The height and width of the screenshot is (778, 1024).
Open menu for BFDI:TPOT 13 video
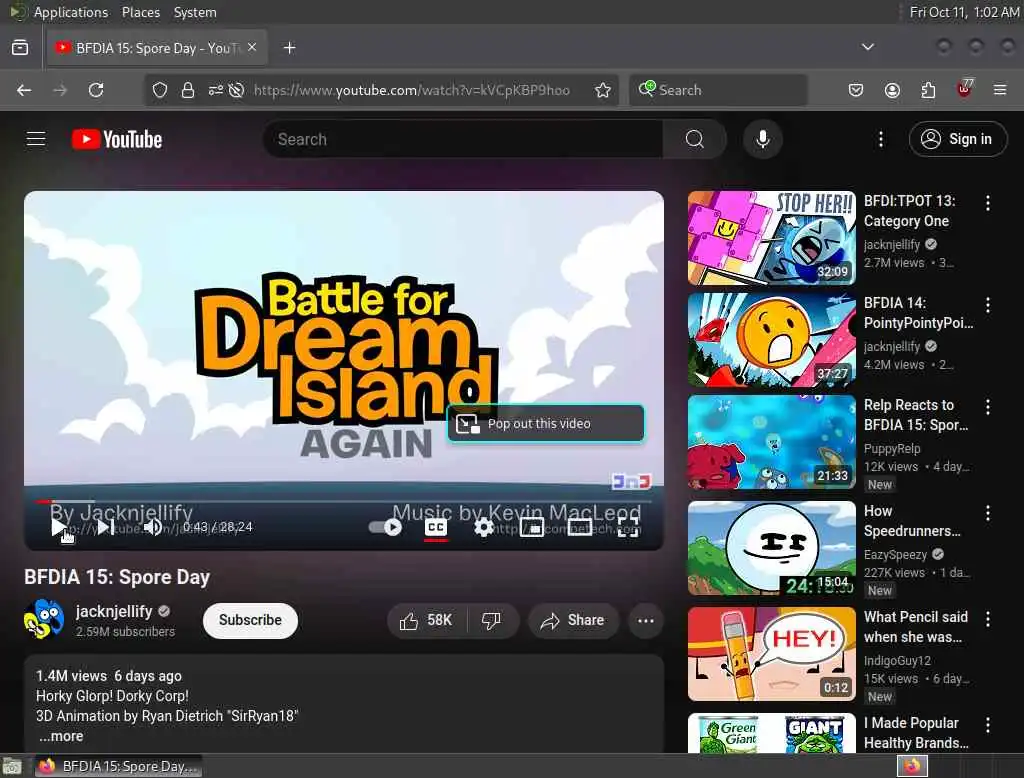click(987, 203)
